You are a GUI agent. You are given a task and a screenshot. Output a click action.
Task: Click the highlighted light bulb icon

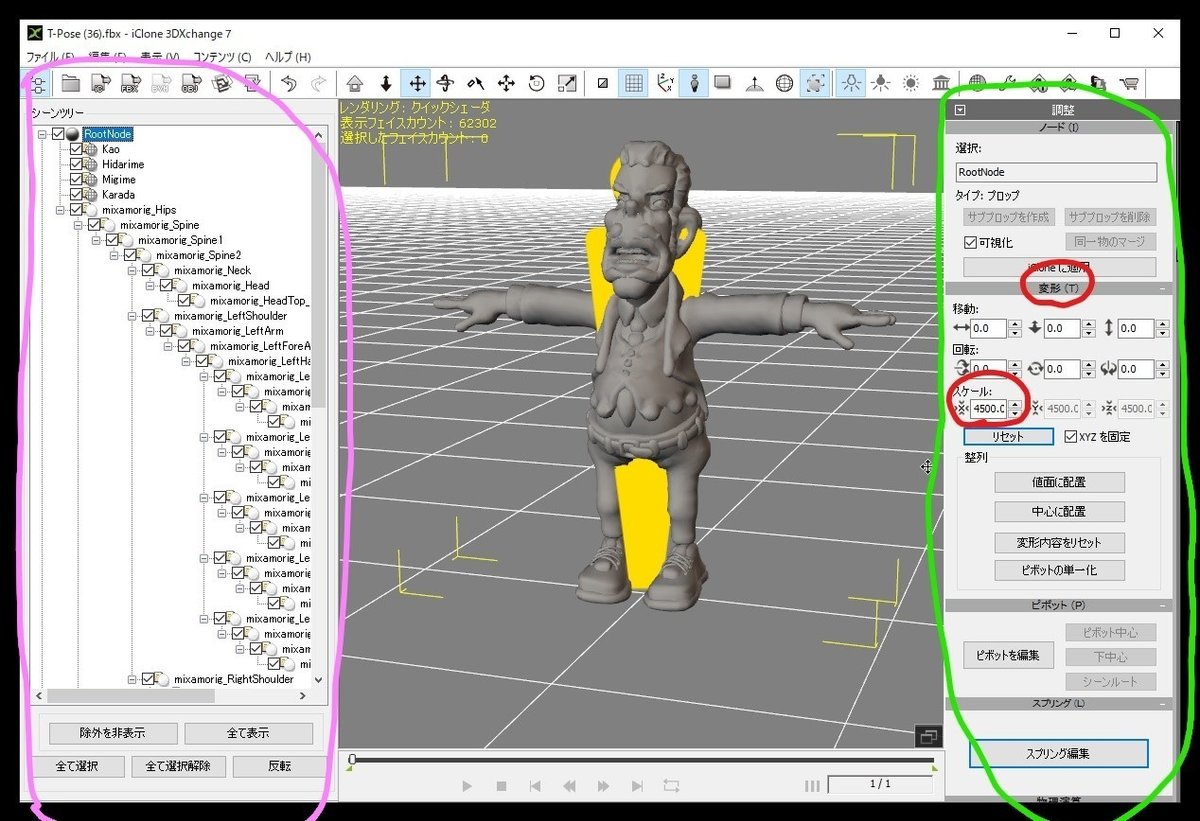[x=851, y=84]
